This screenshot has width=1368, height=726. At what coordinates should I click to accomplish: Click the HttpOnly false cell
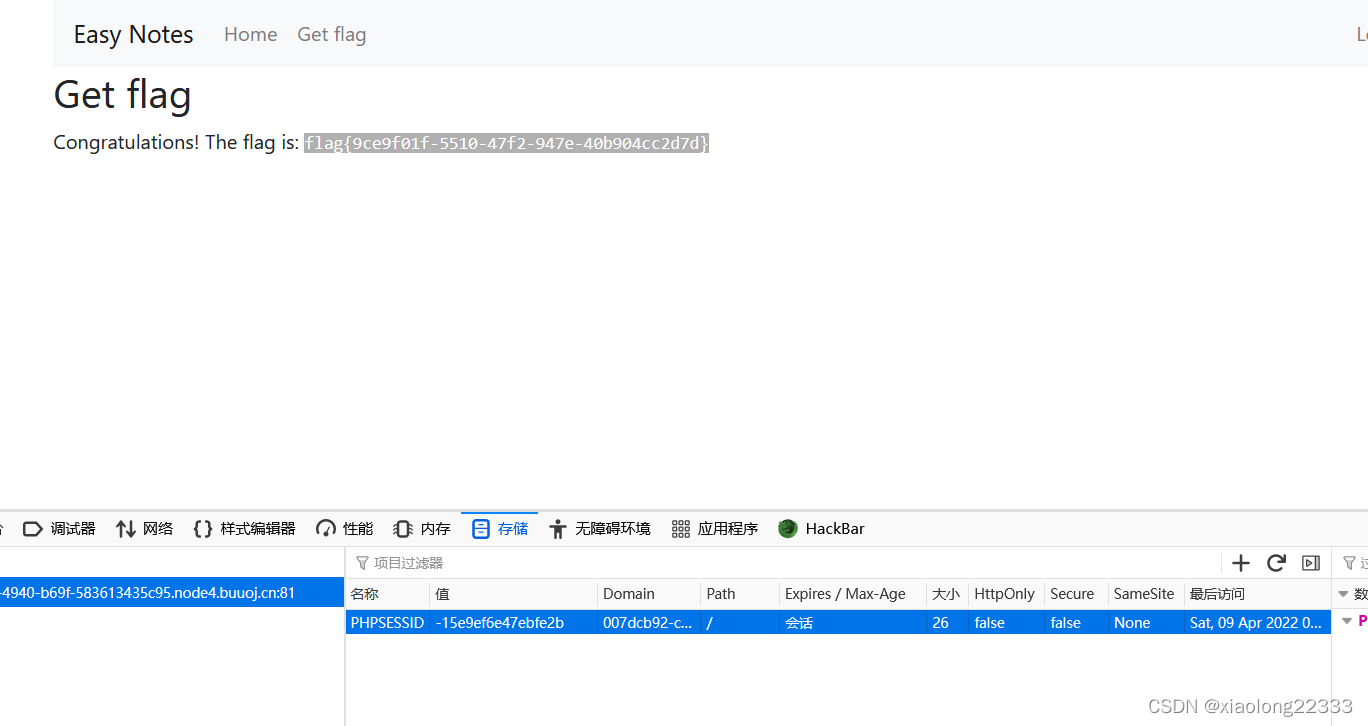point(1007,622)
